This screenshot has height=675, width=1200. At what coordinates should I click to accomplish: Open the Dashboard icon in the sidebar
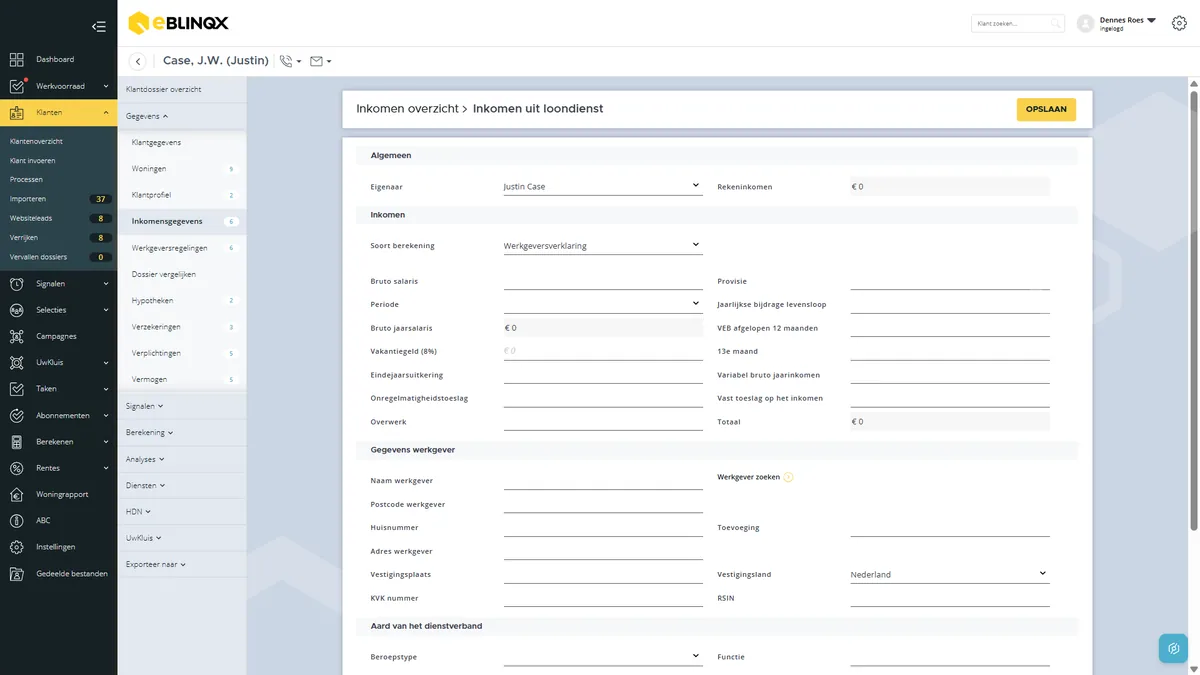[x=16, y=60]
